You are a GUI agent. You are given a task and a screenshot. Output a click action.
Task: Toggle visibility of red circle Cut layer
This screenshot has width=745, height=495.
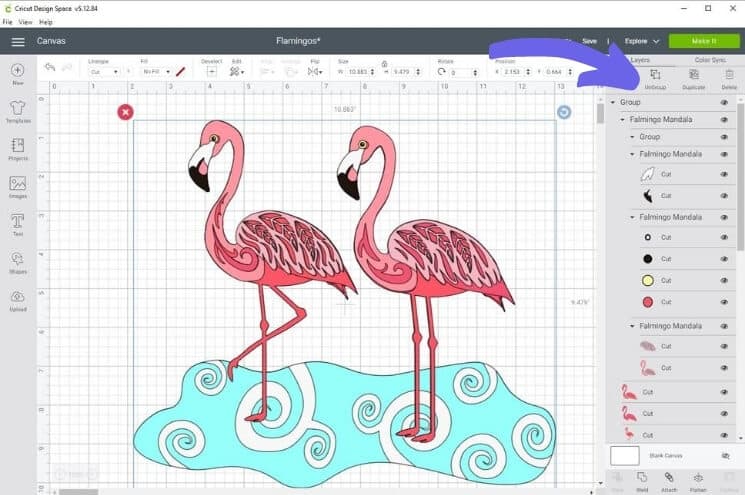coord(724,302)
